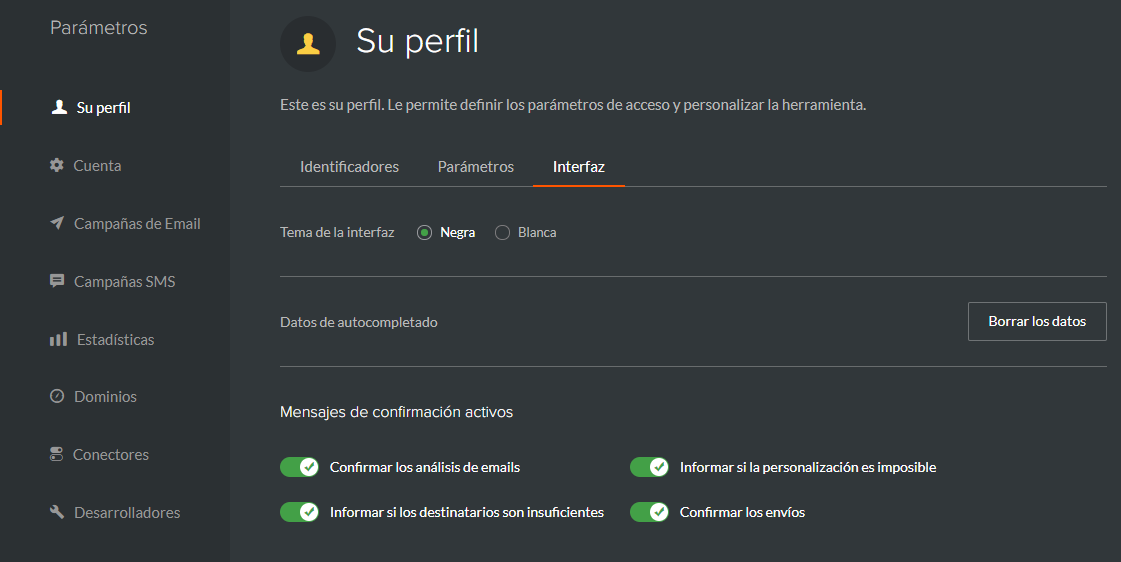
Task: Open Campañas de Email in sidebar
Action: point(137,224)
